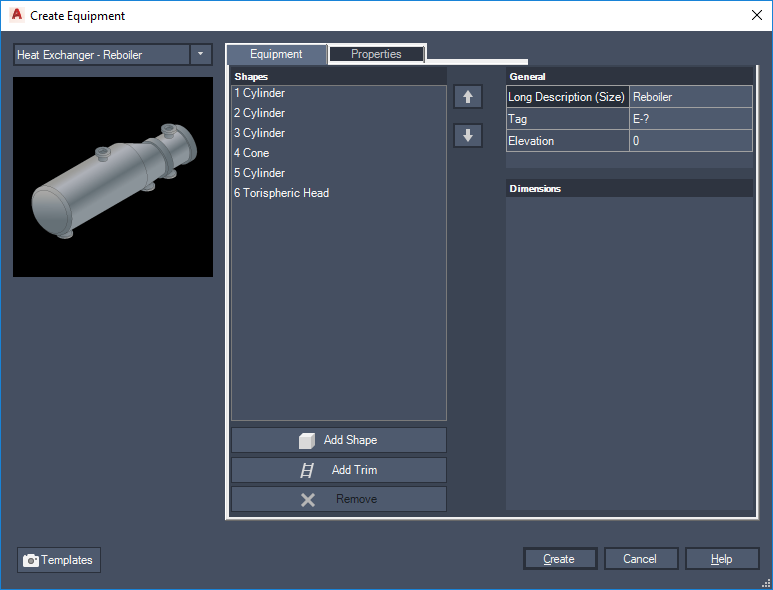773x590 pixels.
Task: Click the reboiler 3D preview thumbnail
Action: click(x=113, y=177)
